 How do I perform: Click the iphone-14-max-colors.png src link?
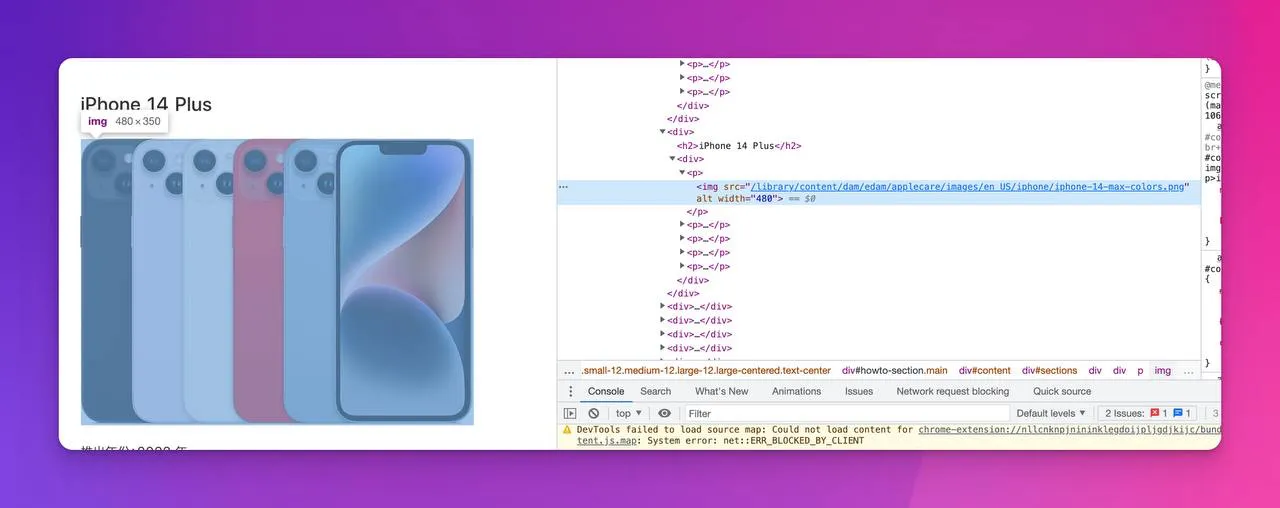pos(966,186)
